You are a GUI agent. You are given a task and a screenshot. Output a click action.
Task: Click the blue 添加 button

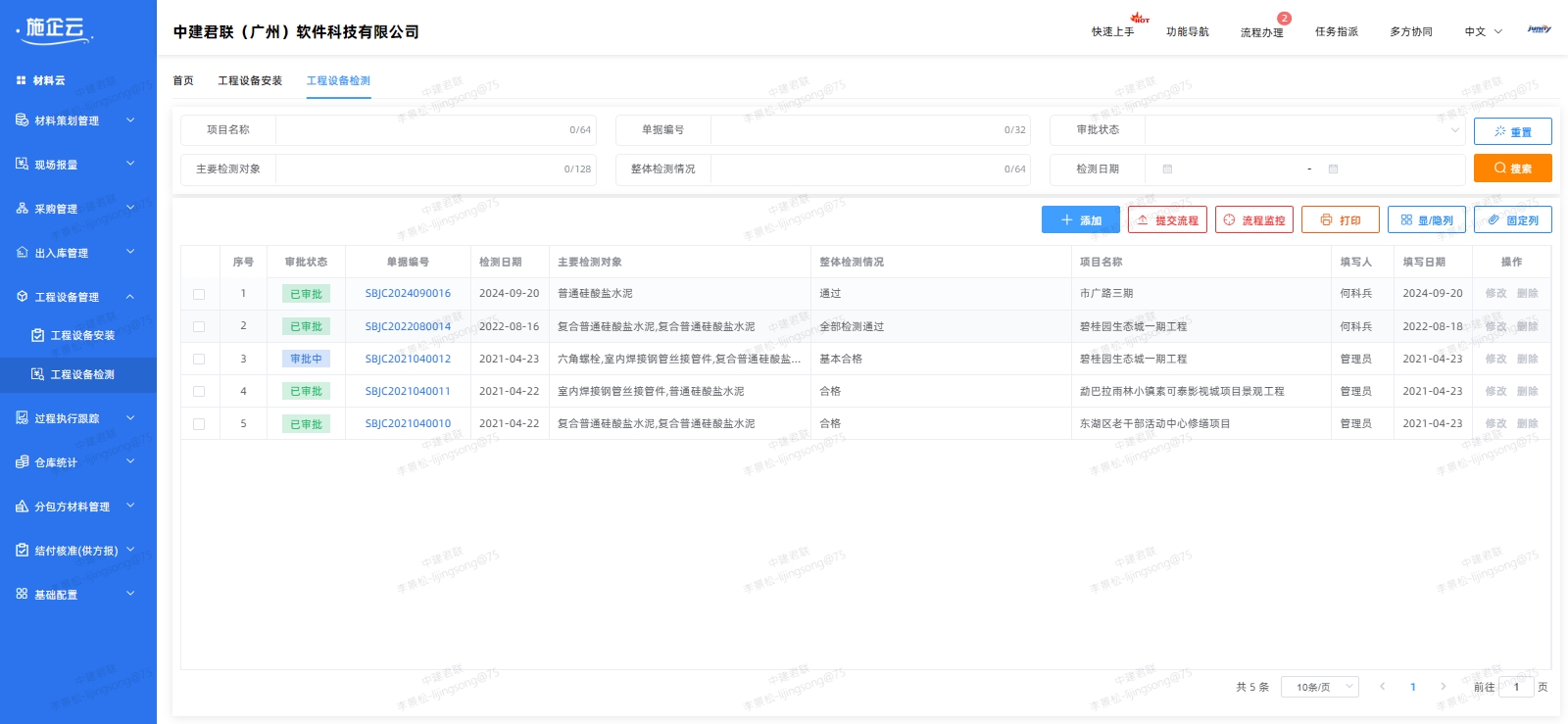click(1080, 220)
